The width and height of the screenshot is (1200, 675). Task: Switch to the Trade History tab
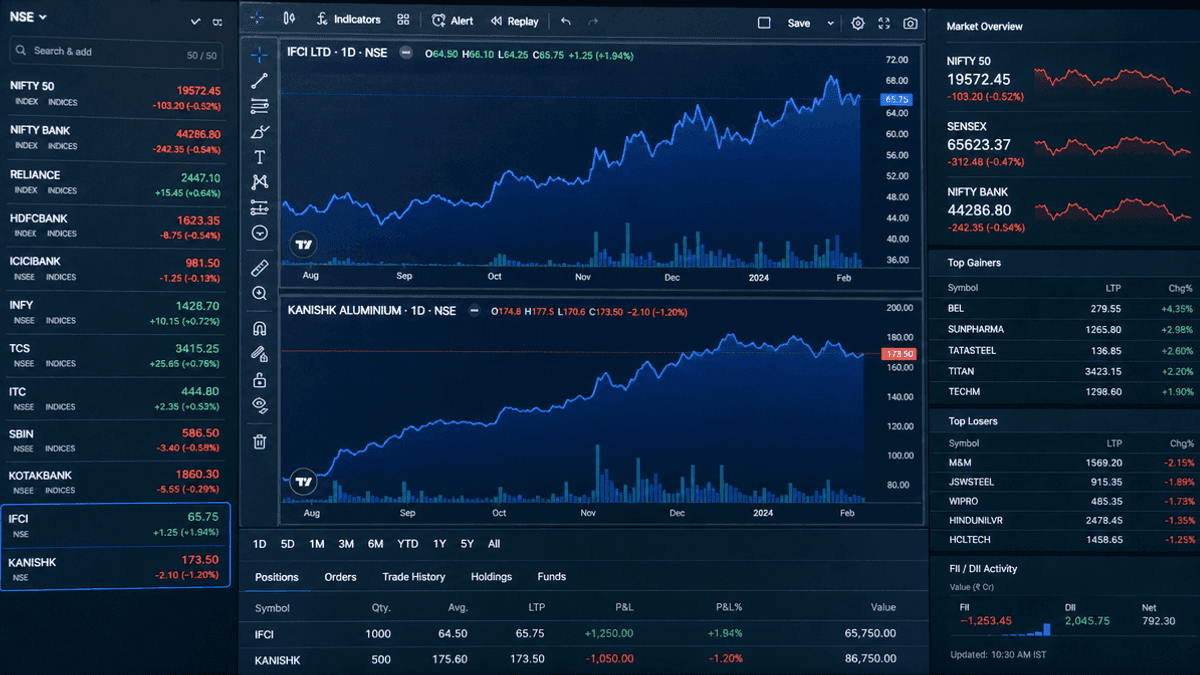(414, 577)
